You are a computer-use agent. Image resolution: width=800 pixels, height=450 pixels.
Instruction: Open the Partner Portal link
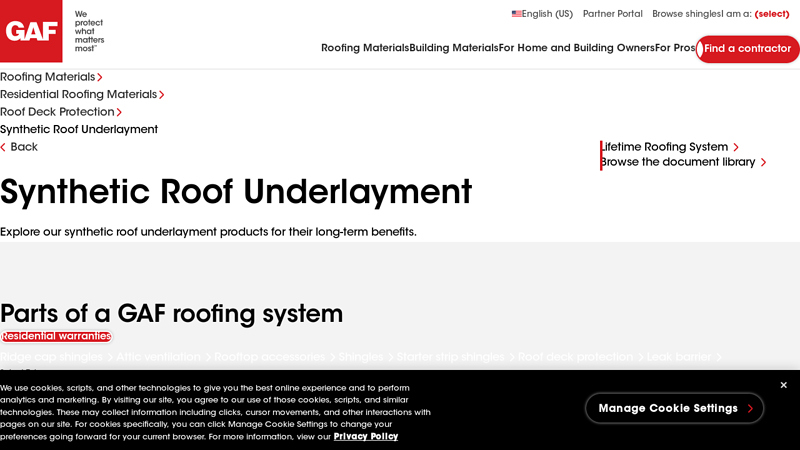tap(613, 14)
